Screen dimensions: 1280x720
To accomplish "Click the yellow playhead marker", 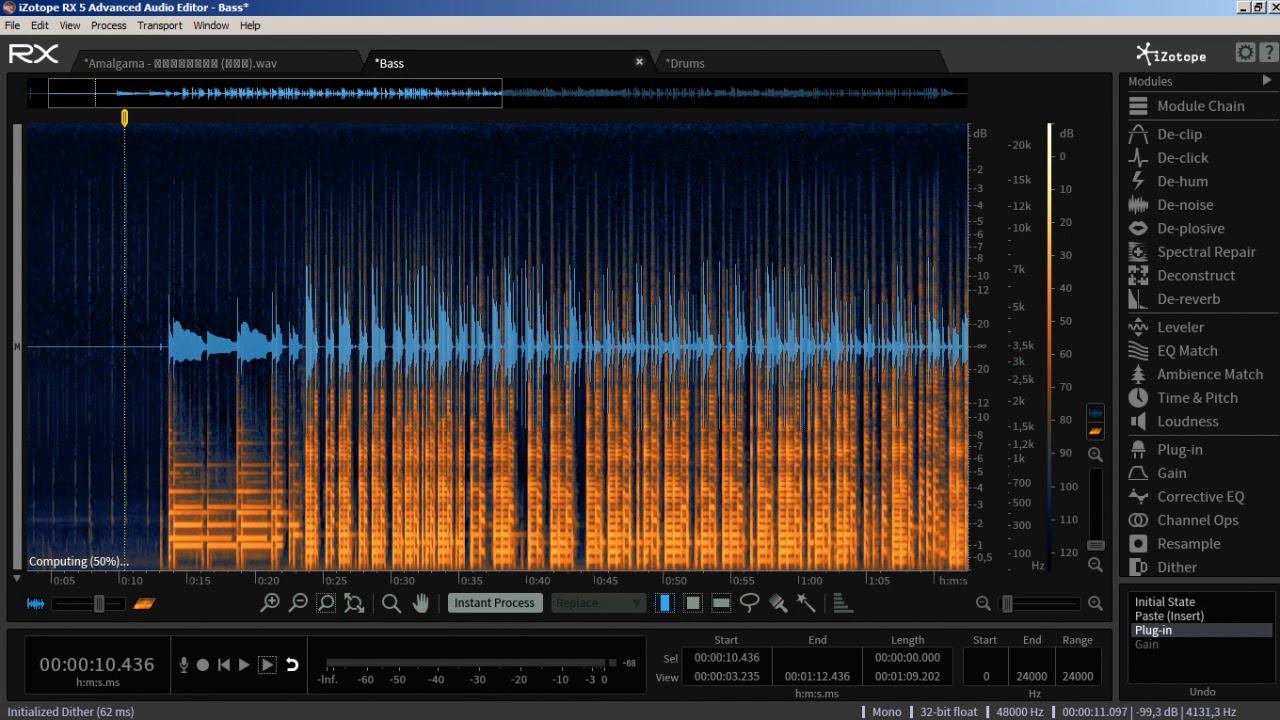I will 125,118.
